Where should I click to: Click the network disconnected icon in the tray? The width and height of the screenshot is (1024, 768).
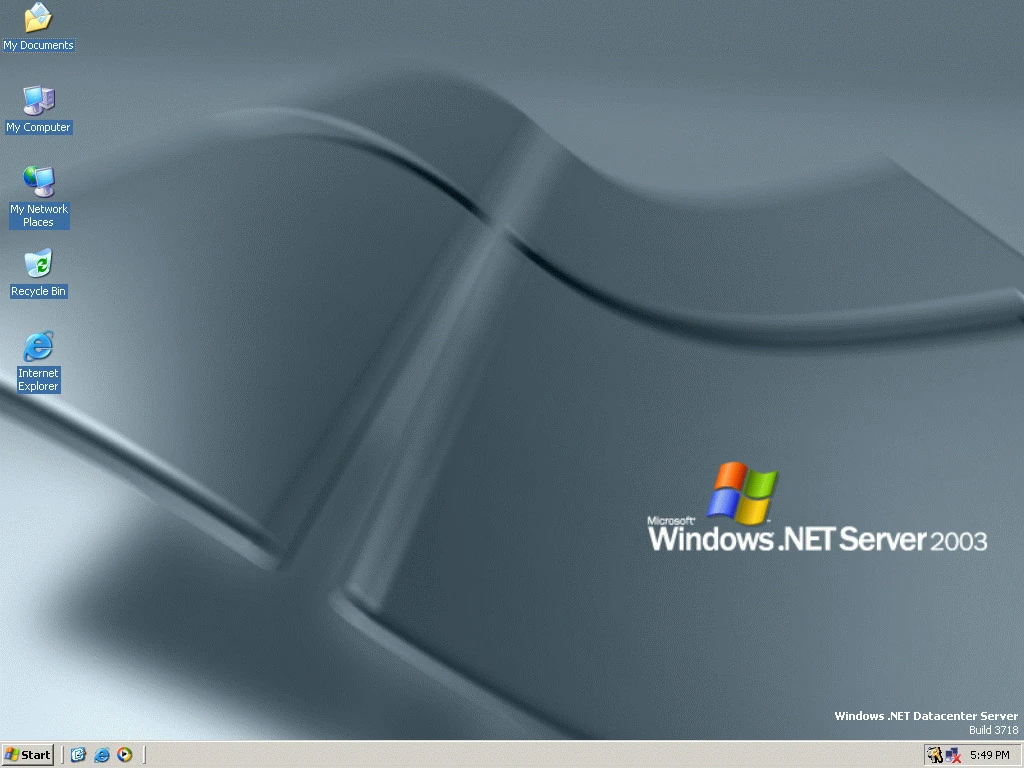[950, 755]
